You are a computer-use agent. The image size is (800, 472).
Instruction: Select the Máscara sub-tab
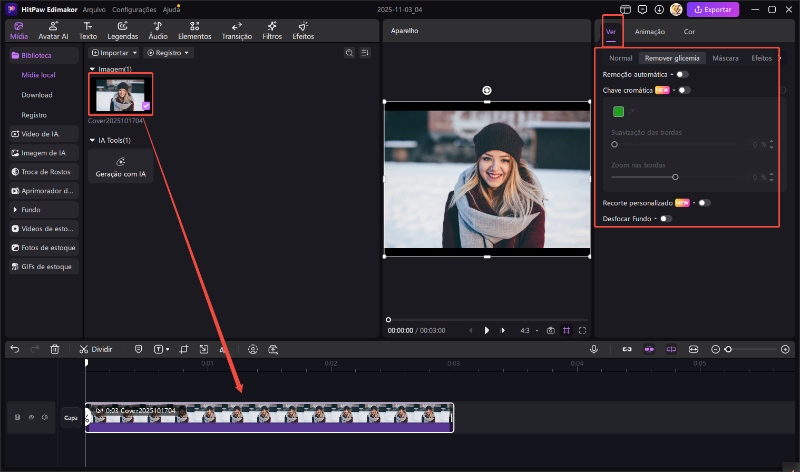725,58
